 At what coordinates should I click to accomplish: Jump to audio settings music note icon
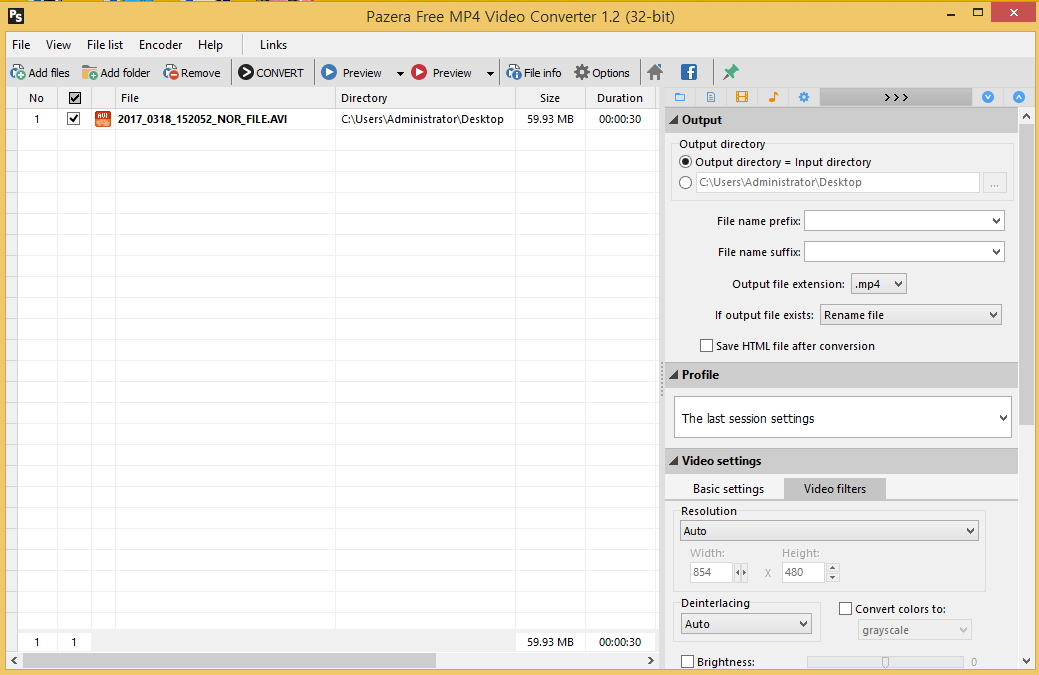pos(773,97)
